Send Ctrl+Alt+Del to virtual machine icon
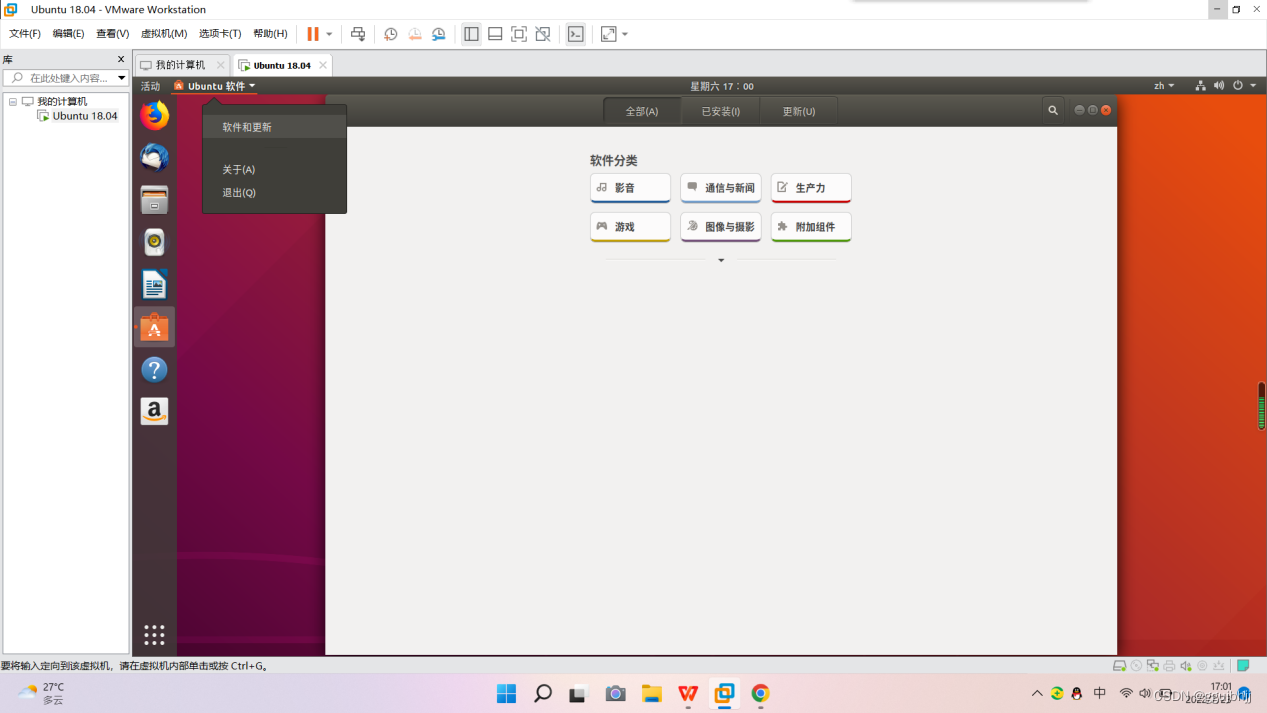This screenshot has height=713, width=1267. (358, 34)
